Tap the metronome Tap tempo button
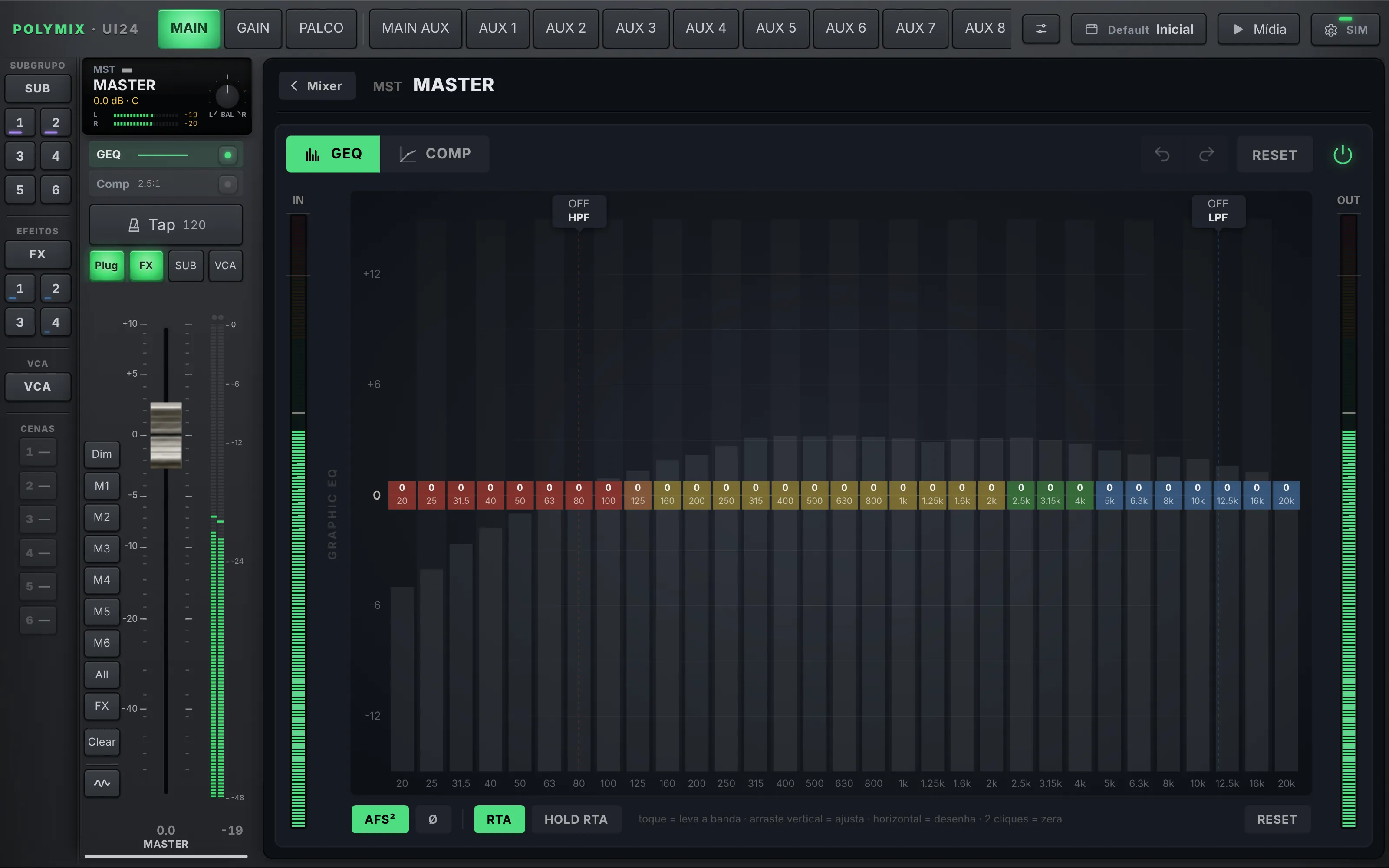 pos(166,224)
